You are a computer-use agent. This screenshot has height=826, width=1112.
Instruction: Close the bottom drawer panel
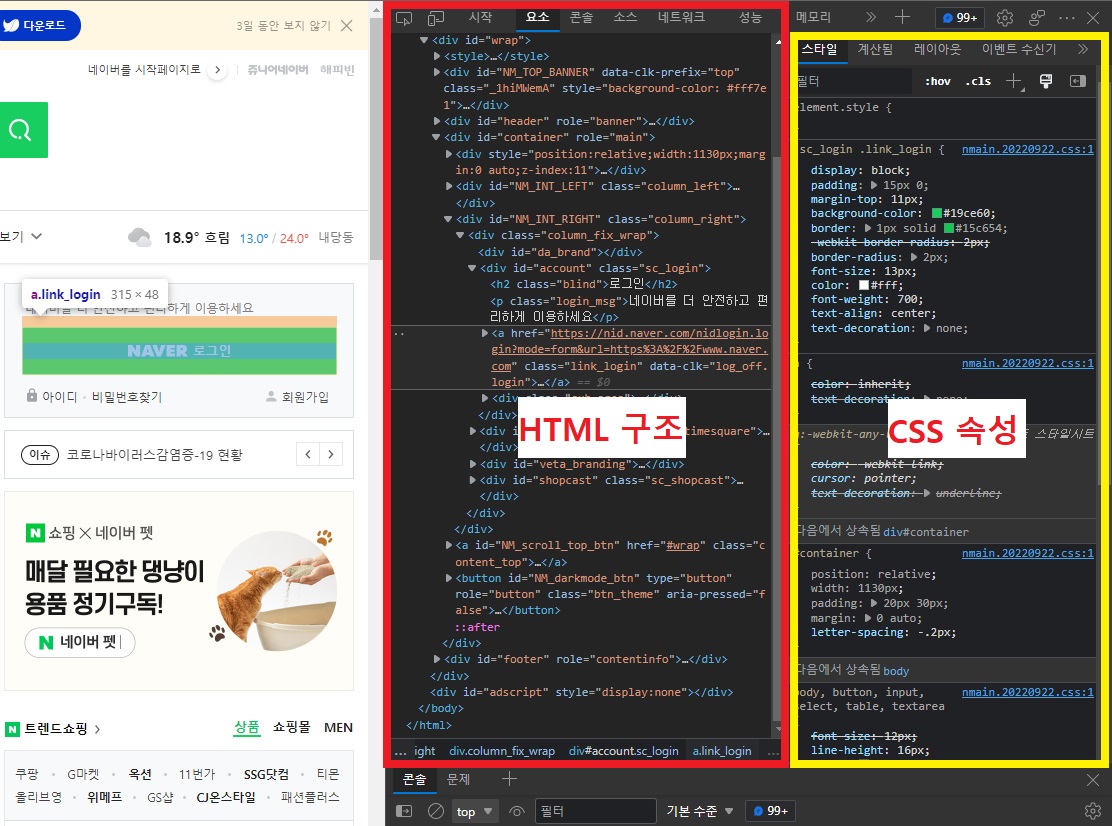(1093, 780)
